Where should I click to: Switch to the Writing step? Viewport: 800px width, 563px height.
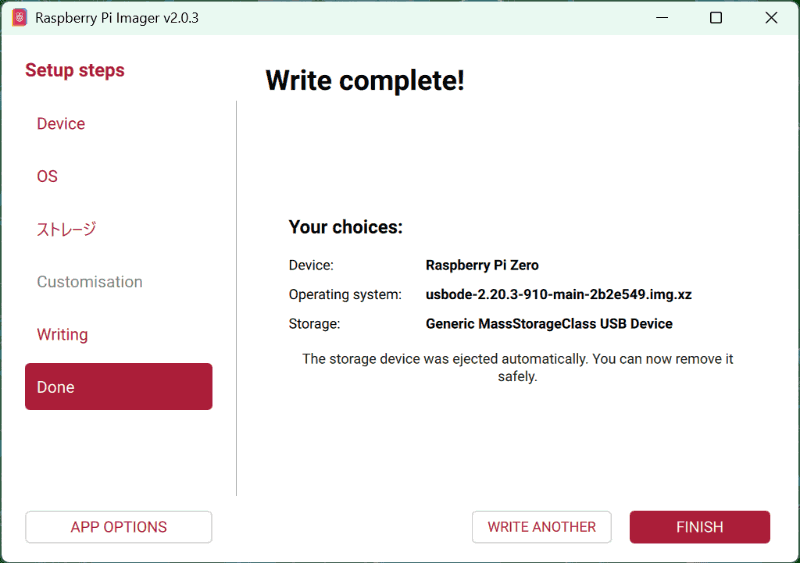point(62,334)
